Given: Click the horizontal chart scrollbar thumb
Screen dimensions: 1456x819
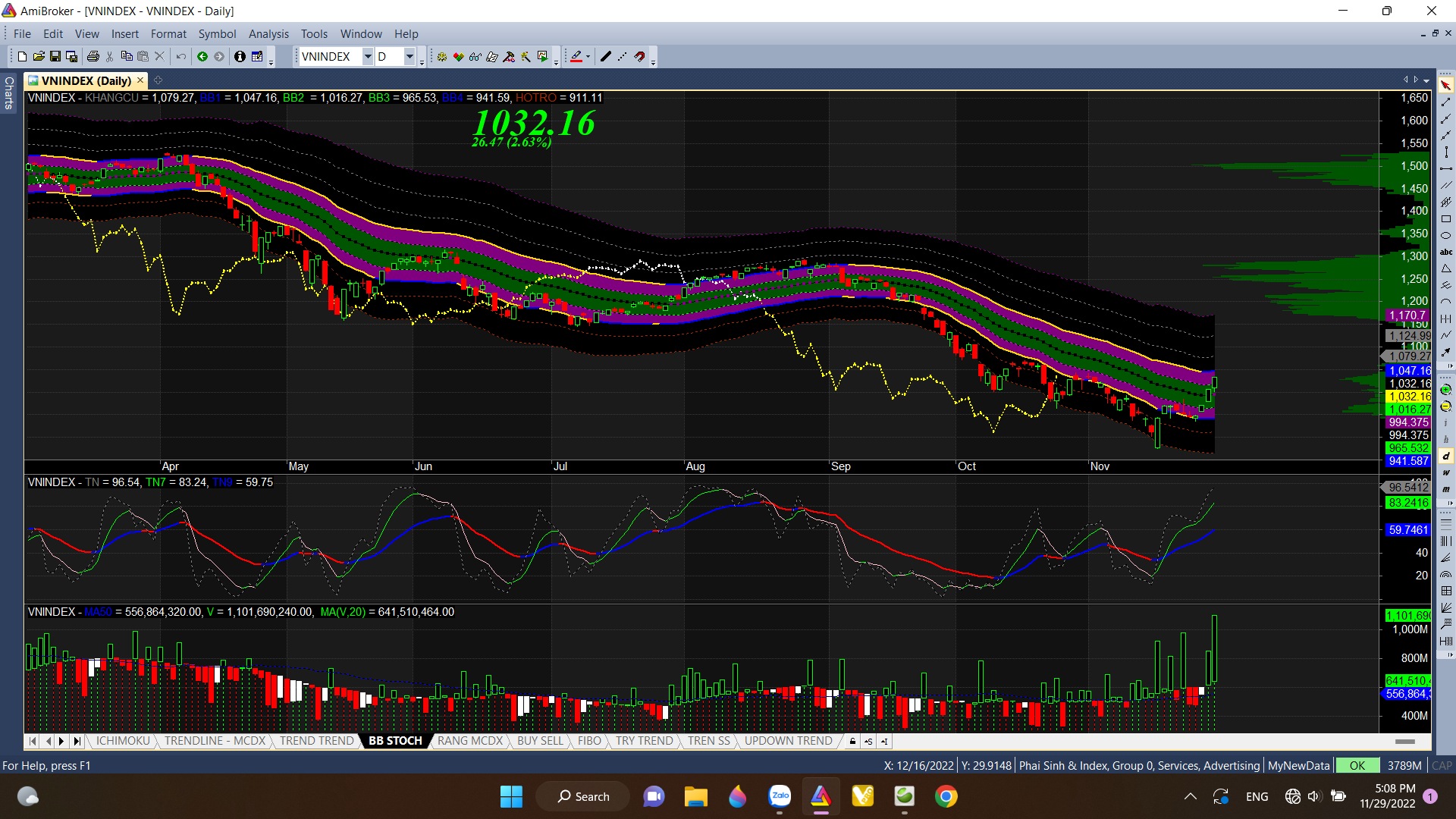Looking at the screenshot, I should [1404, 741].
